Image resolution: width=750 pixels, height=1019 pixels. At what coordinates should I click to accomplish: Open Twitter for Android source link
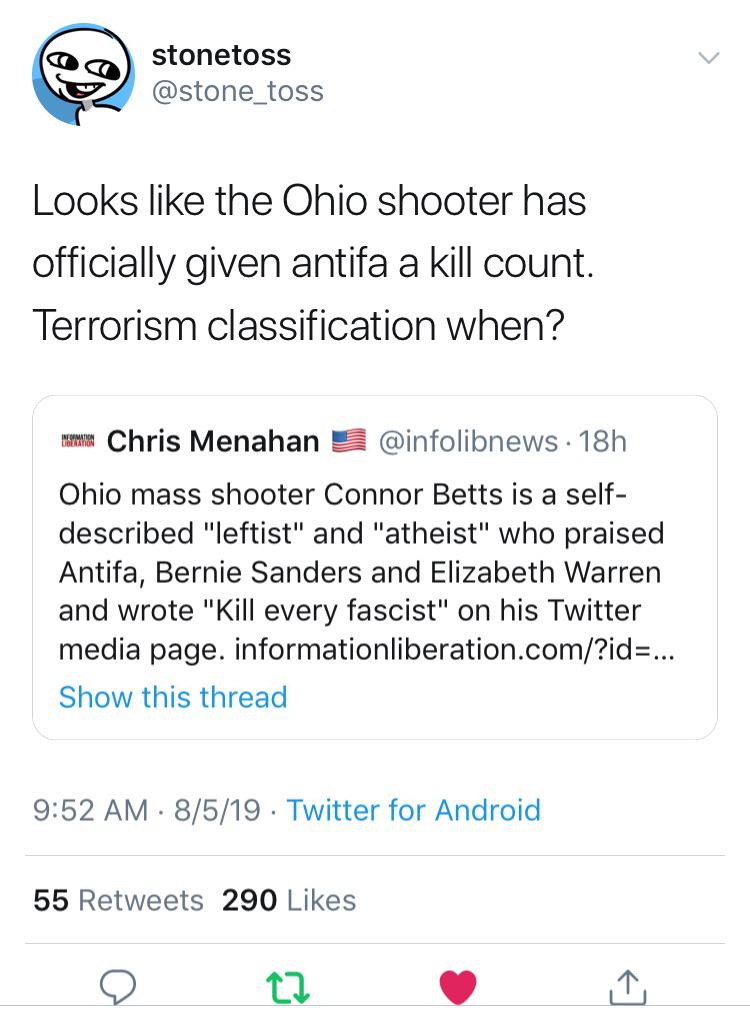(x=413, y=809)
